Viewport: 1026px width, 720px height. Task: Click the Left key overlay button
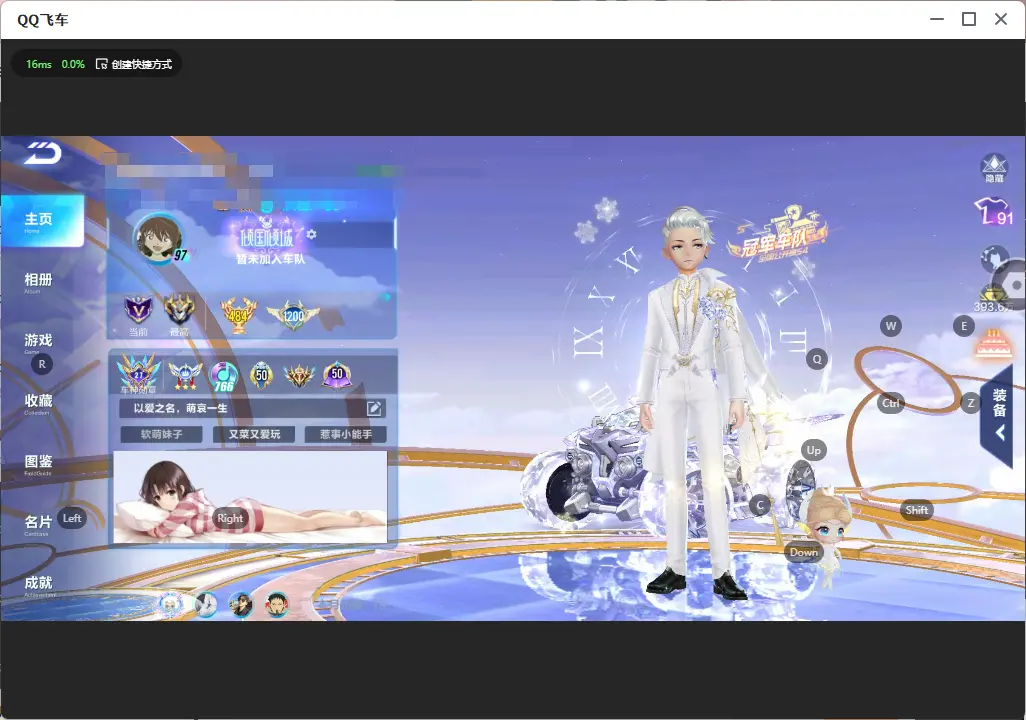pyautogui.click(x=72, y=518)
